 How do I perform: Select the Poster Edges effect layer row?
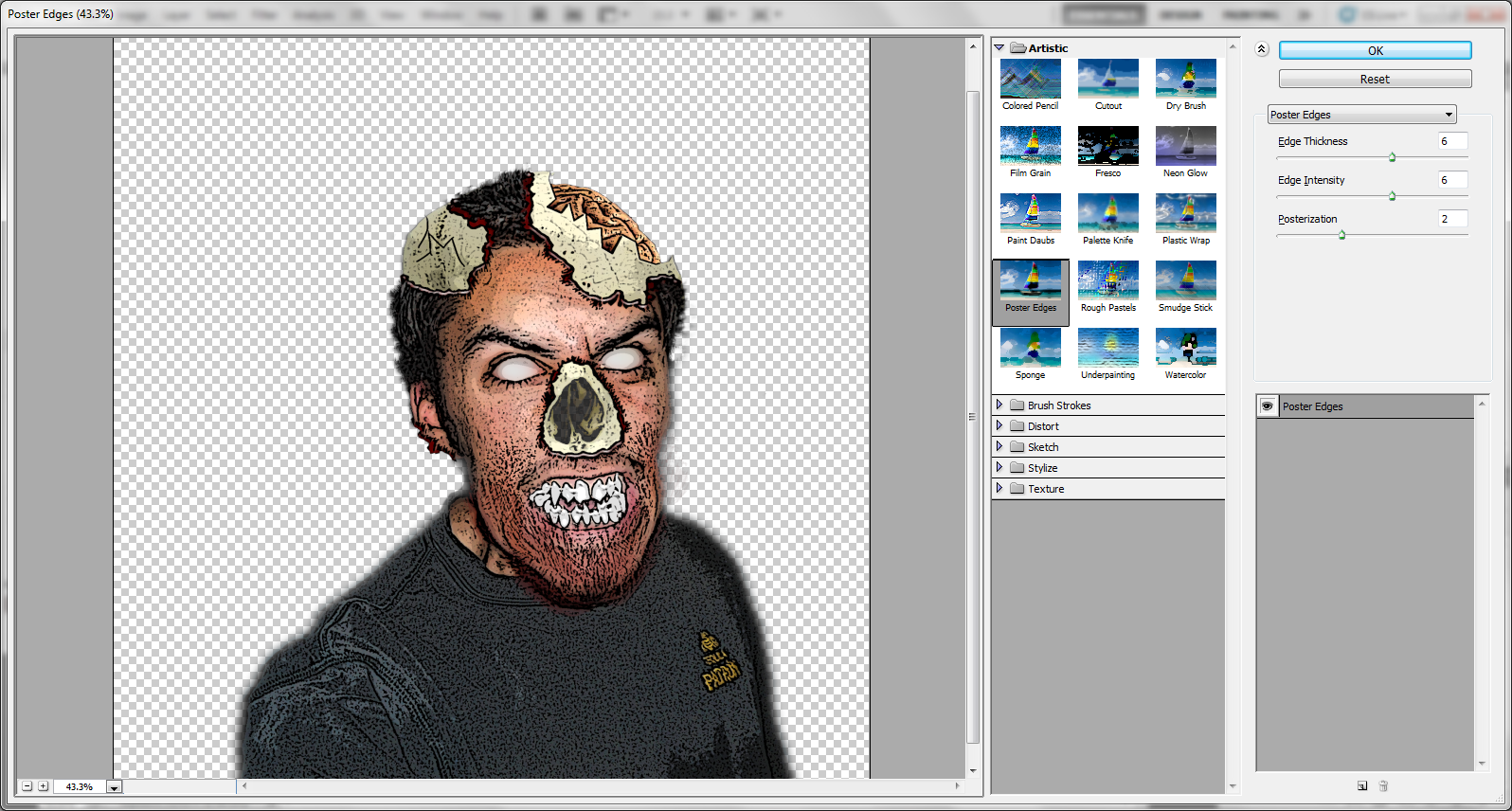pyautogui.click(x=1365, y=406)
